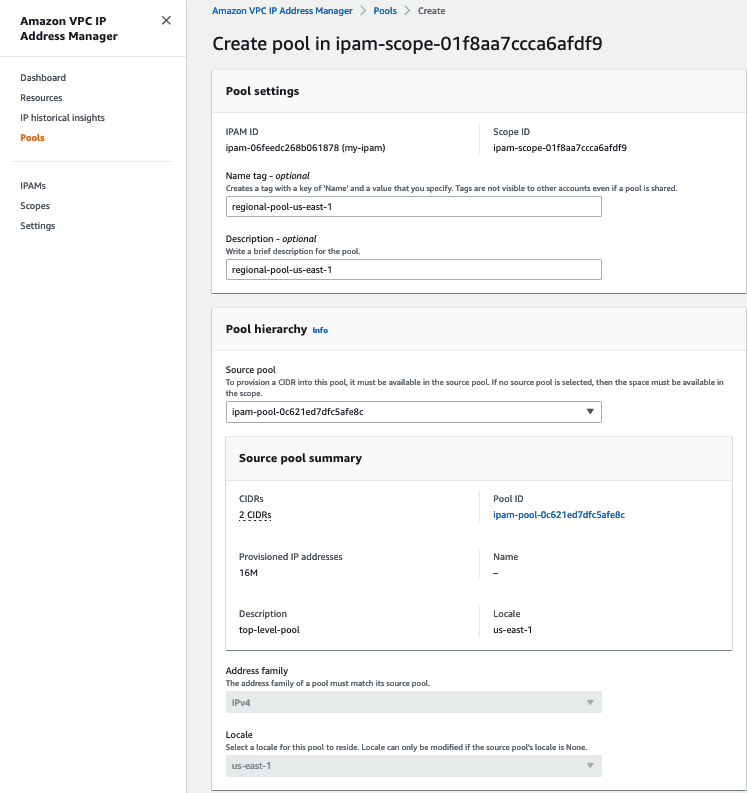Click the disabled Address family IPv4 dropdown
Screen dimensions: 747x793
tap(414, 702)
